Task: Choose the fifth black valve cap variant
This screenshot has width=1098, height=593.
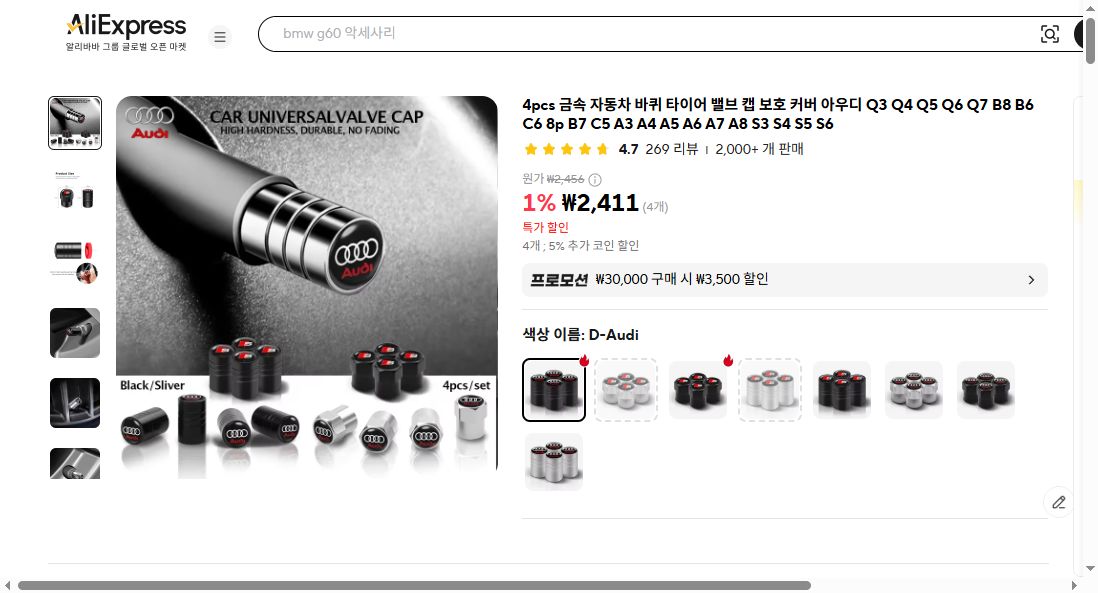Action: pyautogui.click(x=842, y=390)
